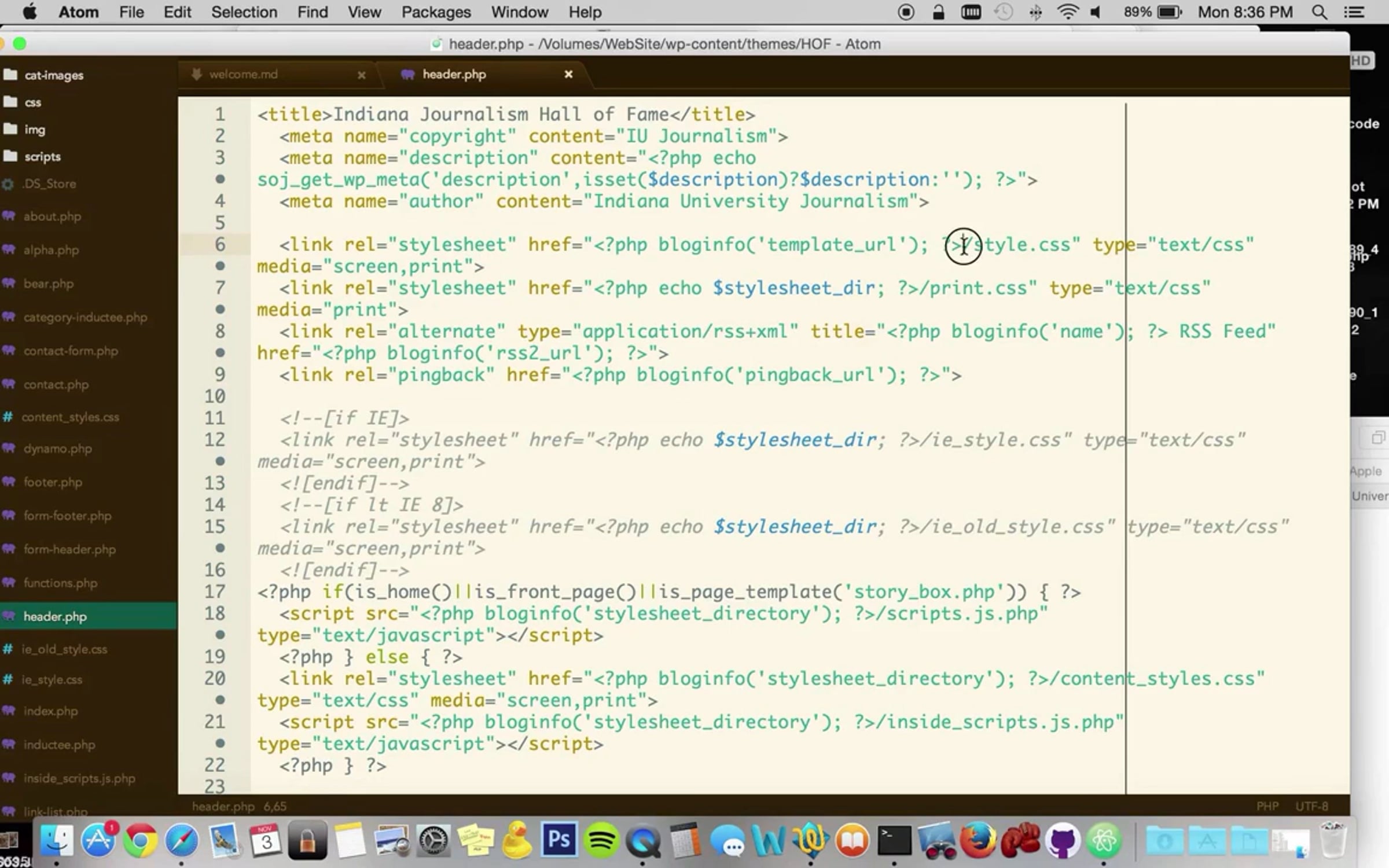Click the UTF-8 encoding selector

[x=1311, y=806]
